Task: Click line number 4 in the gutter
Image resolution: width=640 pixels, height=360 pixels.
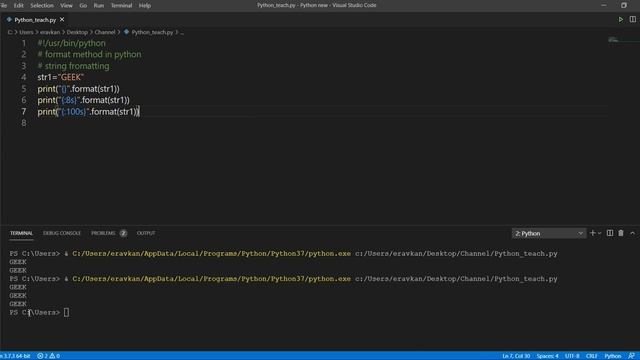Action: click(x=24, y=77)
